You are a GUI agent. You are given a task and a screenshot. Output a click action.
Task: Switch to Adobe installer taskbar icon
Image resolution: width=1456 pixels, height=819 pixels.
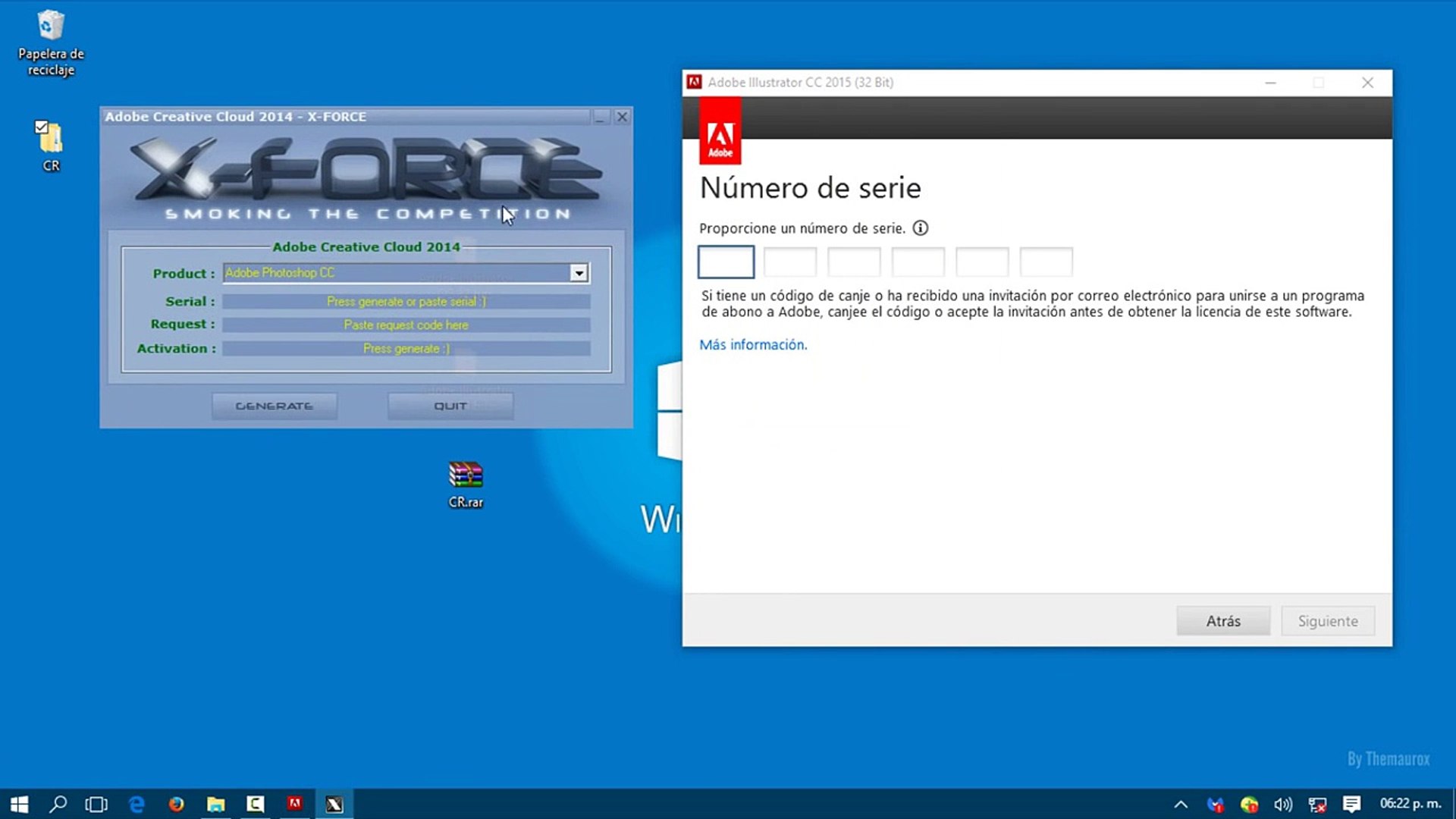pos(295,804)
